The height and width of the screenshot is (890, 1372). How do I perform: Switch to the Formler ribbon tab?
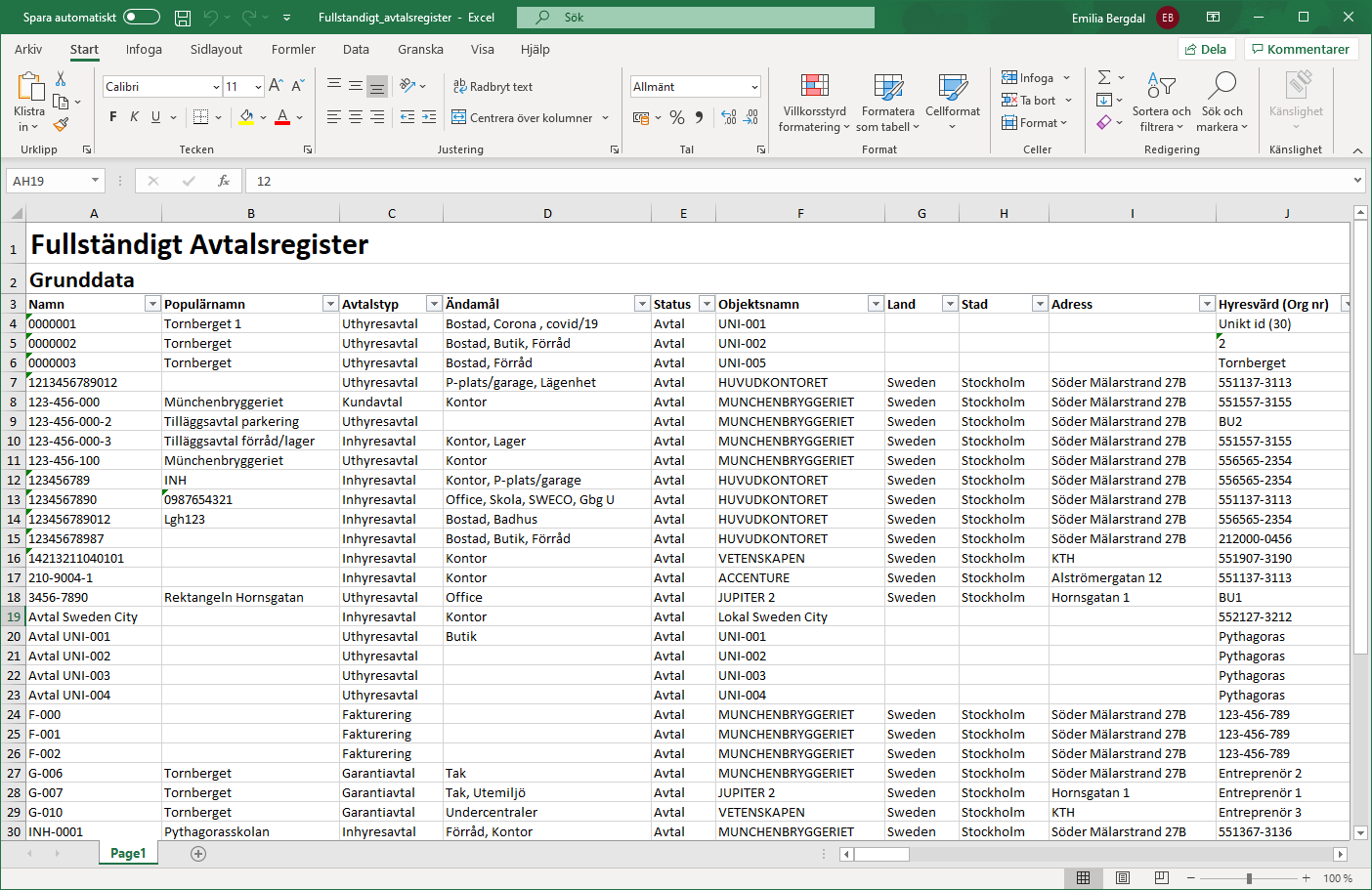coord(293,50)
